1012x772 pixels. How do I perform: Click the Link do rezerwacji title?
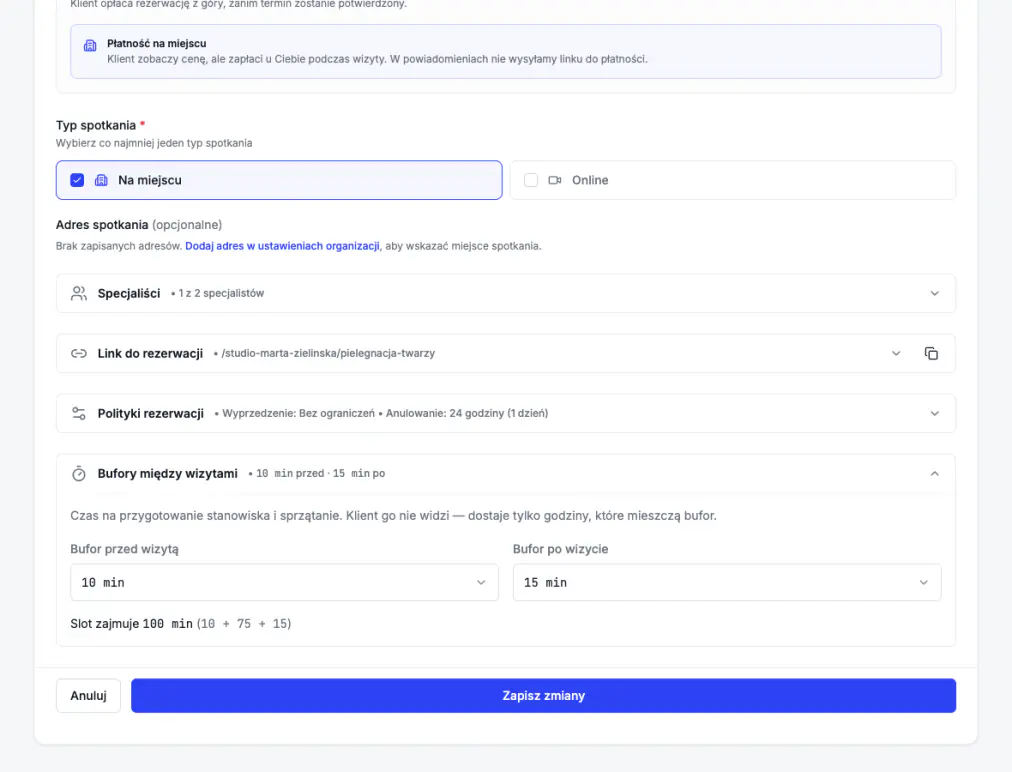coord(150,353)
